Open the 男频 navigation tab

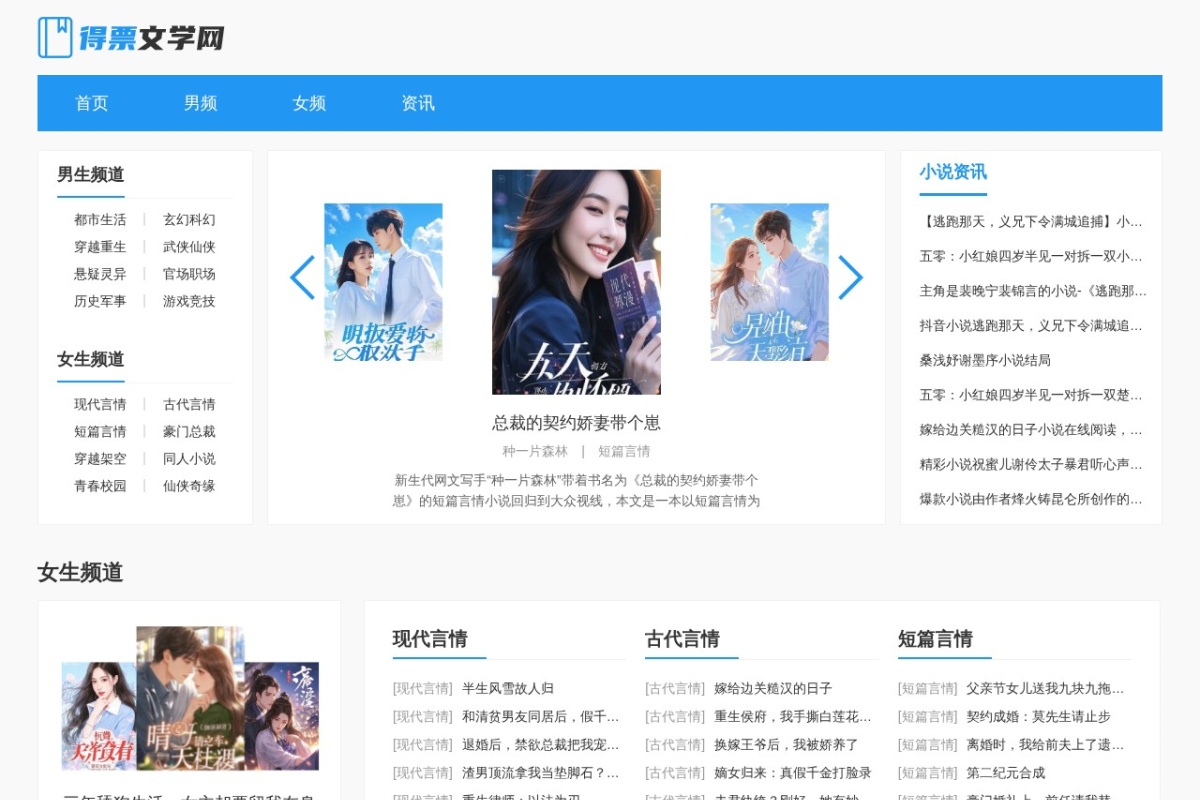click(x=201, y=103)
